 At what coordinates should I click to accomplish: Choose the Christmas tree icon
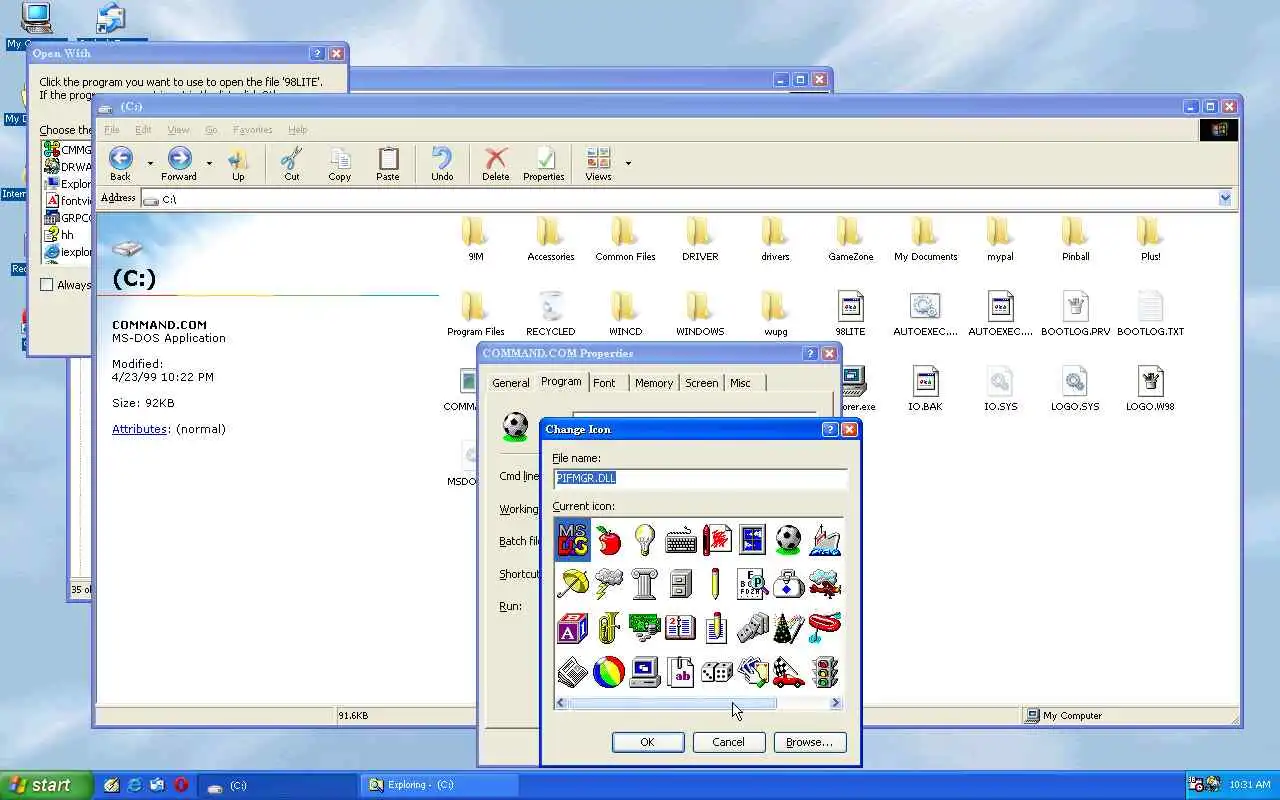[x=788, y=627]
